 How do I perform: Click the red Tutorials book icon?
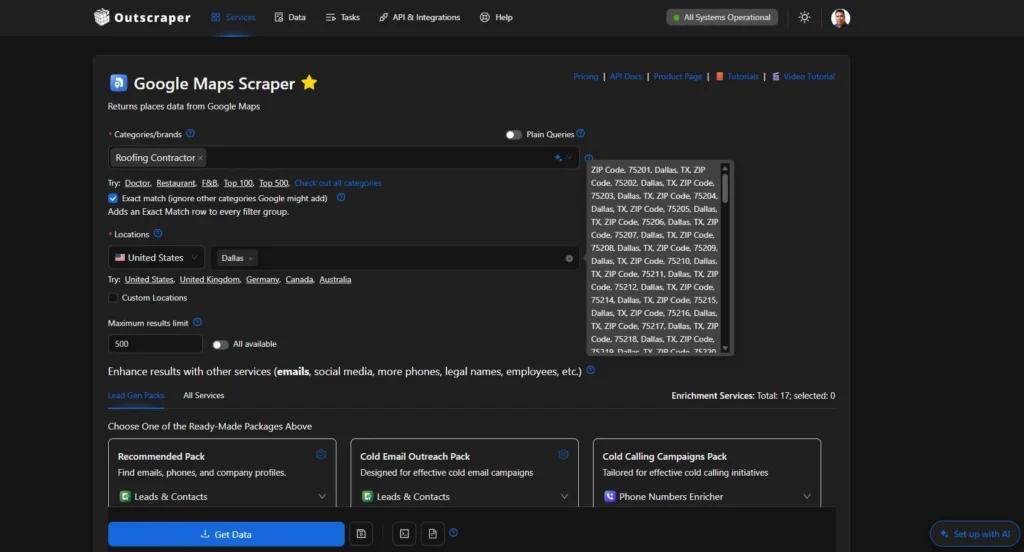point(720,76)
